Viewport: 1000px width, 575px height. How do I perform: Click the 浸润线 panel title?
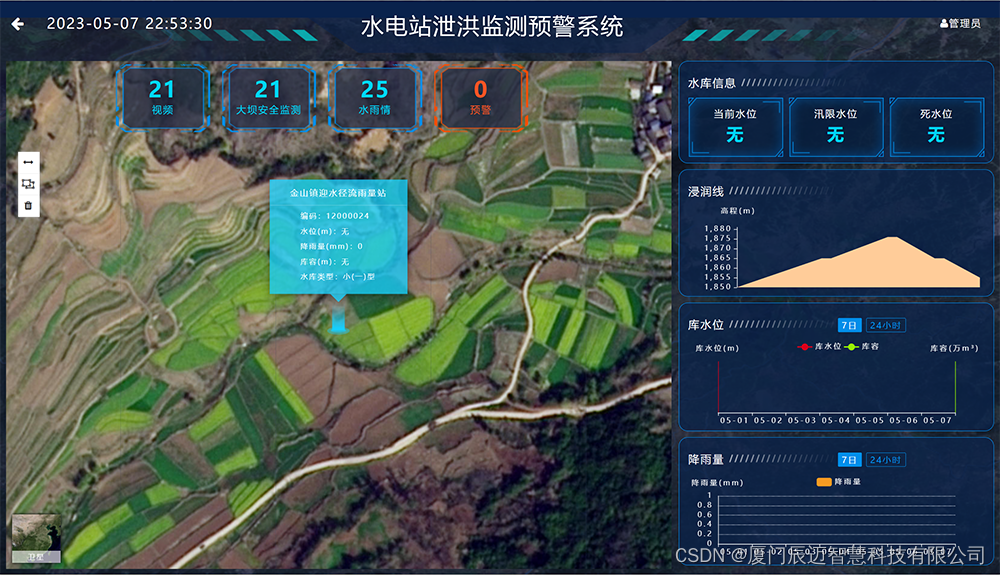pos(705,191)
